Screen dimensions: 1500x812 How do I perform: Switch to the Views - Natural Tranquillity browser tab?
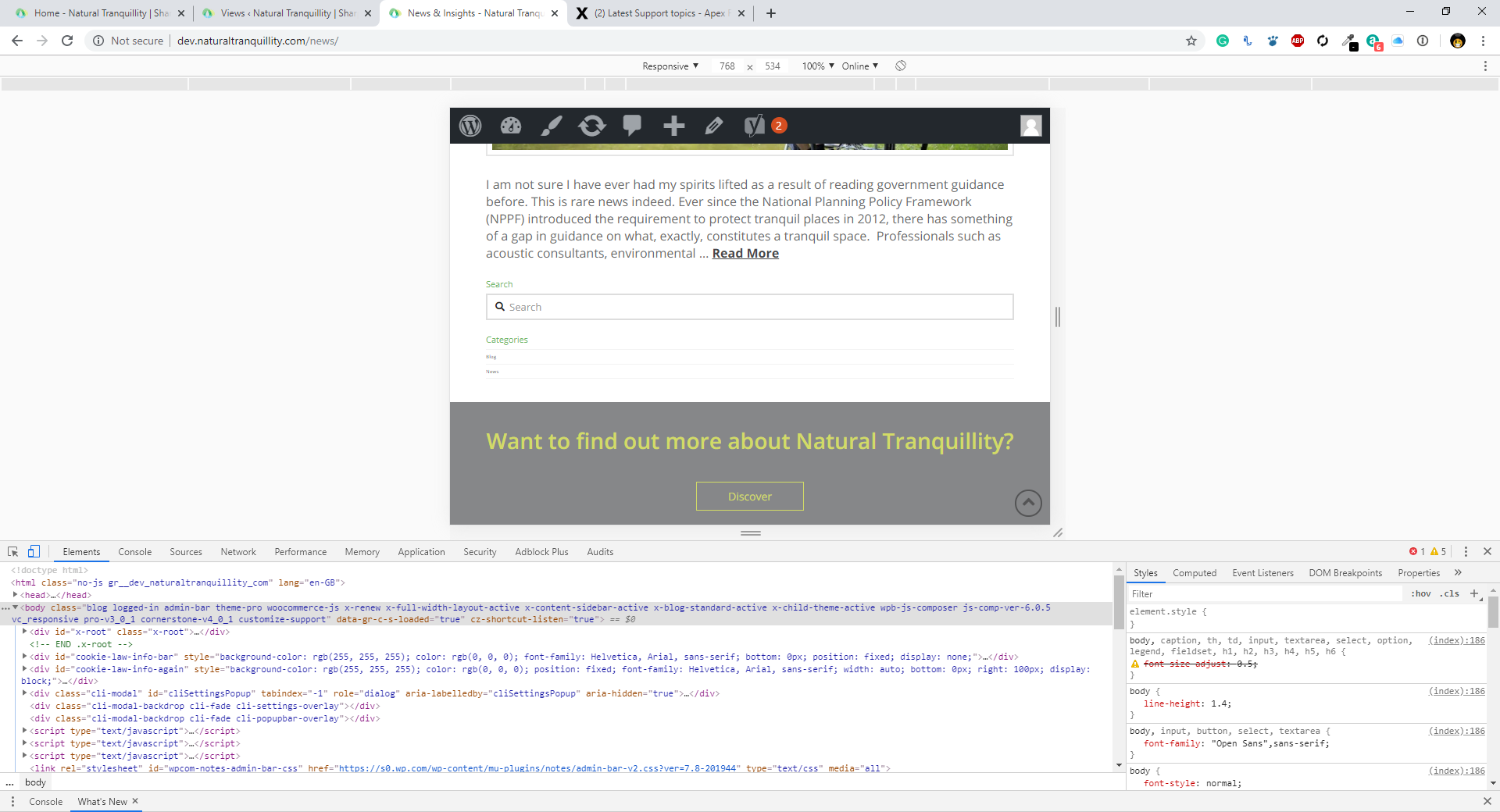pos(286,13)
